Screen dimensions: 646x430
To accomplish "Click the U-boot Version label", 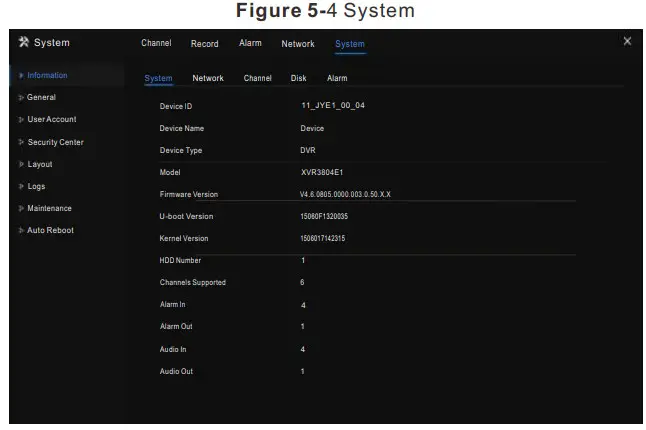I will pos(186,216).
